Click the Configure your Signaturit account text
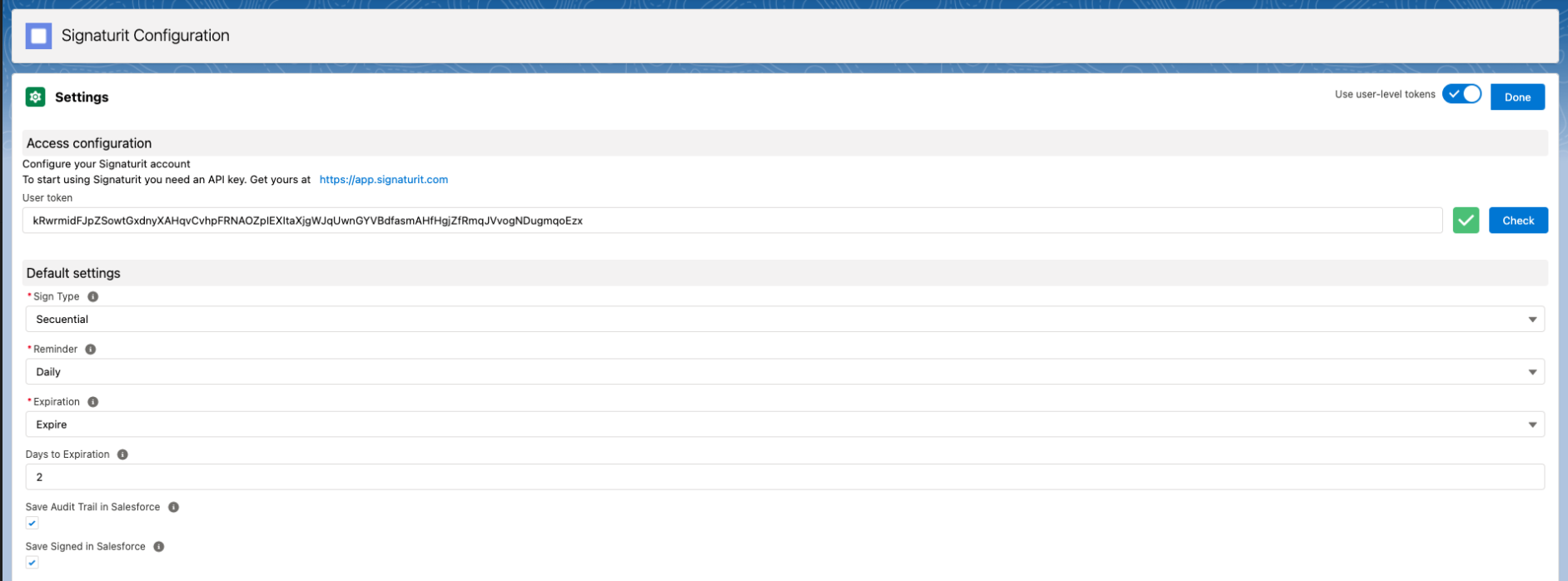The width and height of the screenshot is (1568, 581). coord(107,164)
